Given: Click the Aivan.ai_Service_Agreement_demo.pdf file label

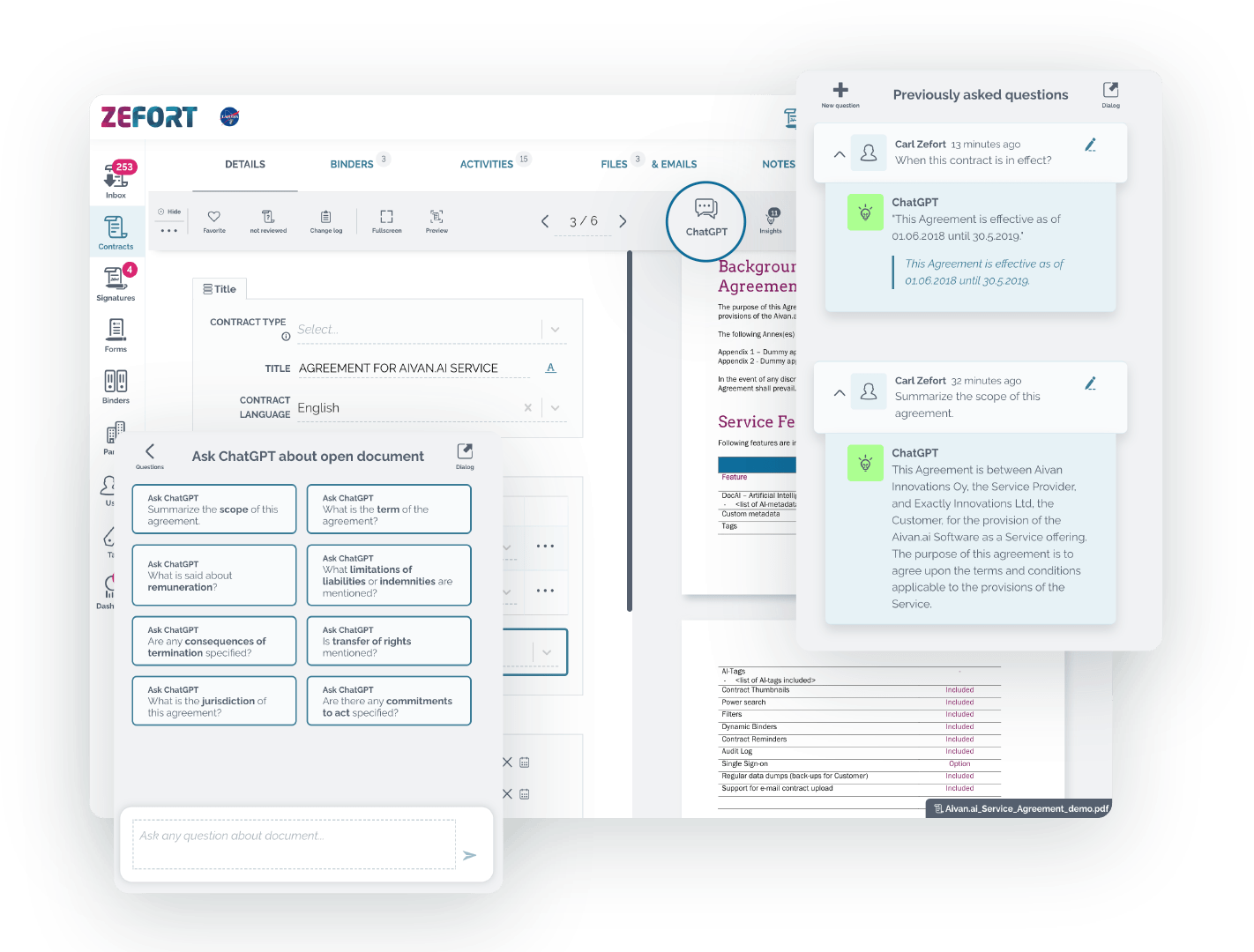Looking at the screenshot, I should click(1020, 808).
